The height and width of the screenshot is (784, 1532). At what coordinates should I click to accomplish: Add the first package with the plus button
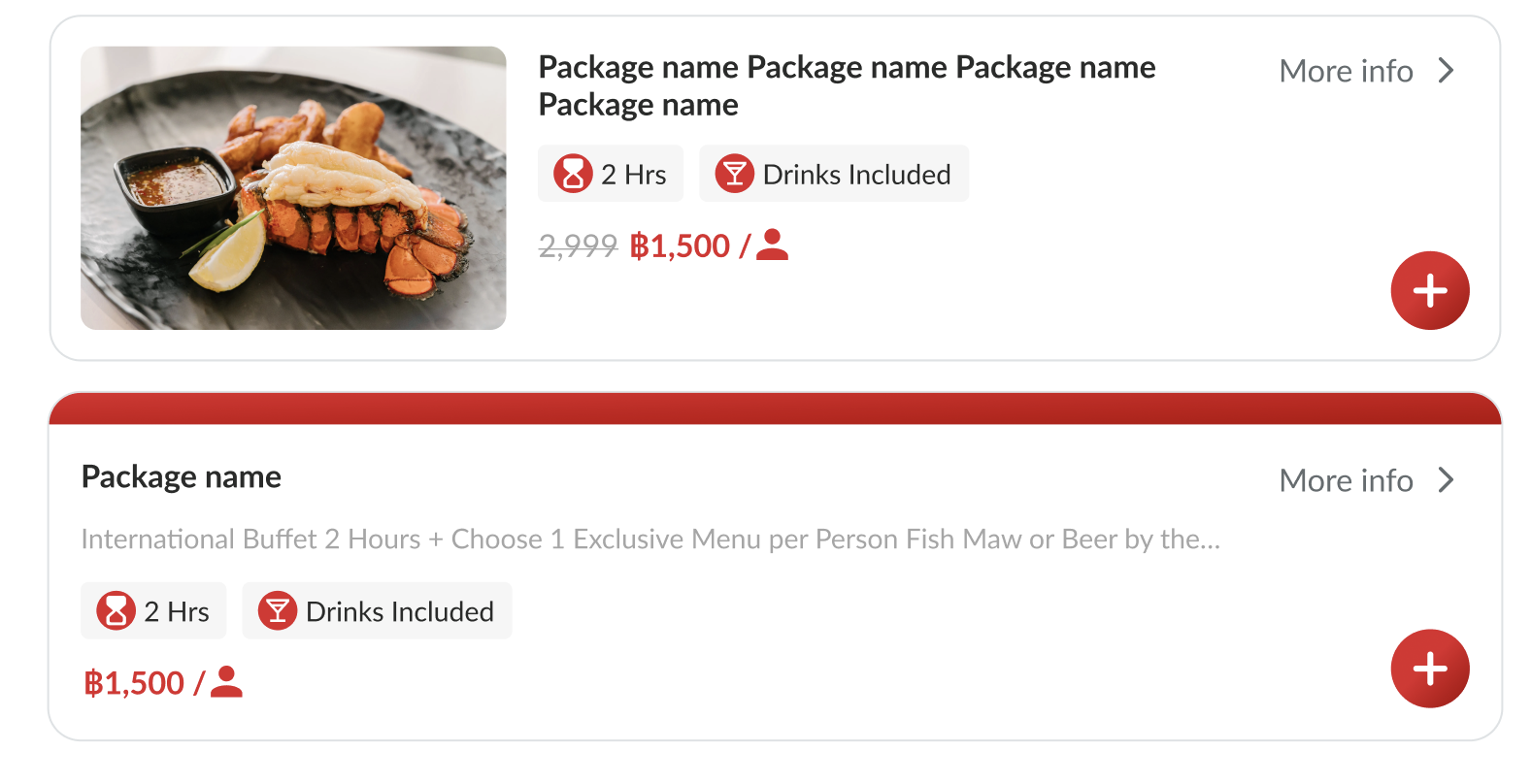click(1429, 290)
